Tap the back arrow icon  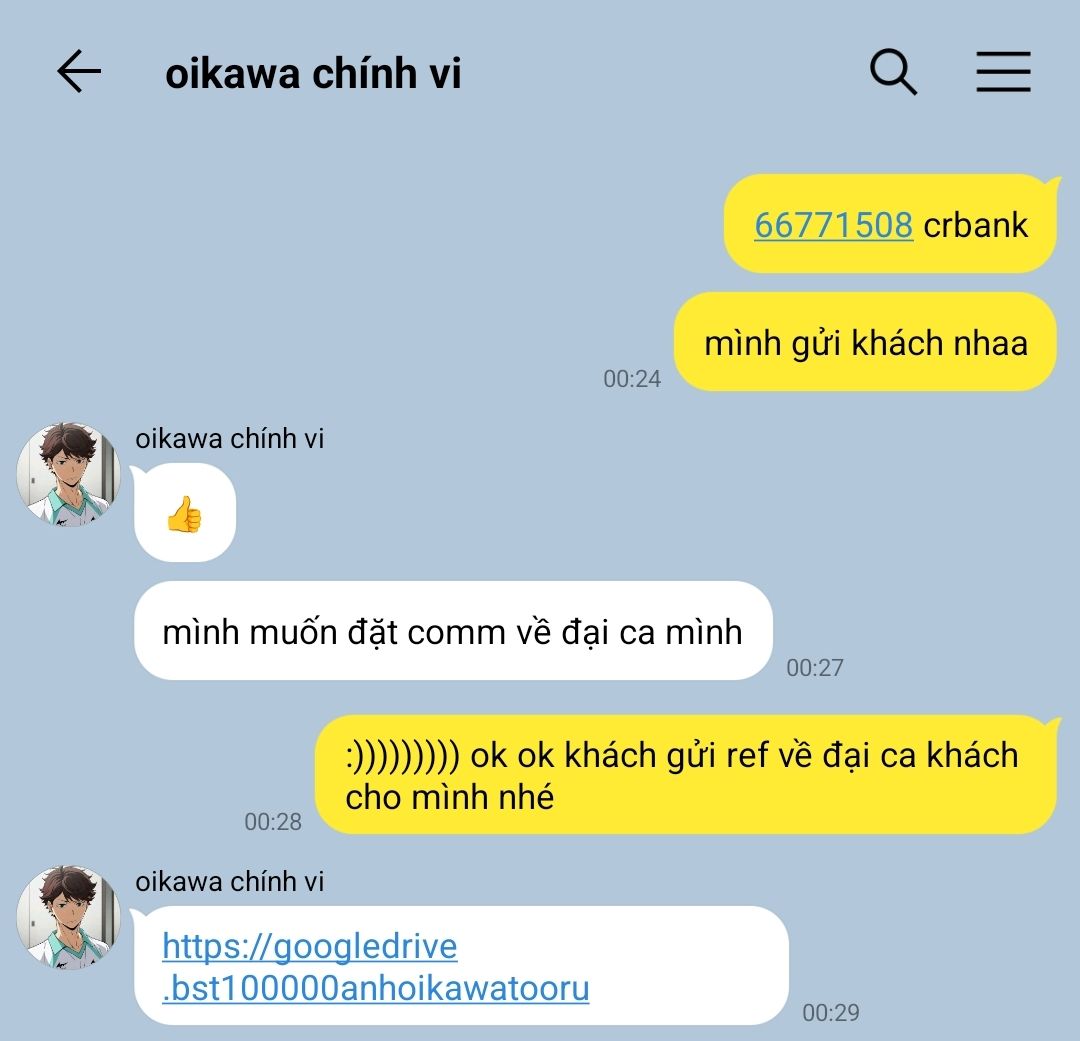(x=79, y=71)
